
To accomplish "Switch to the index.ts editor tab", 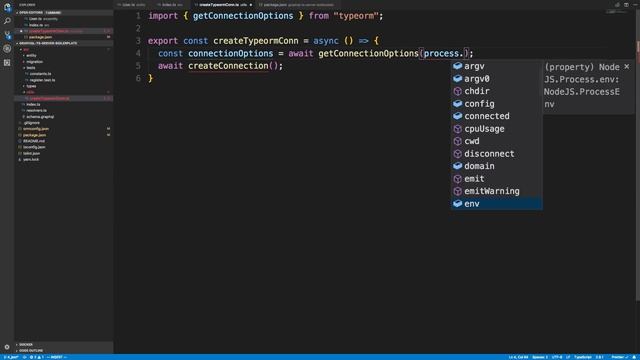I will (x=171, y=4).
